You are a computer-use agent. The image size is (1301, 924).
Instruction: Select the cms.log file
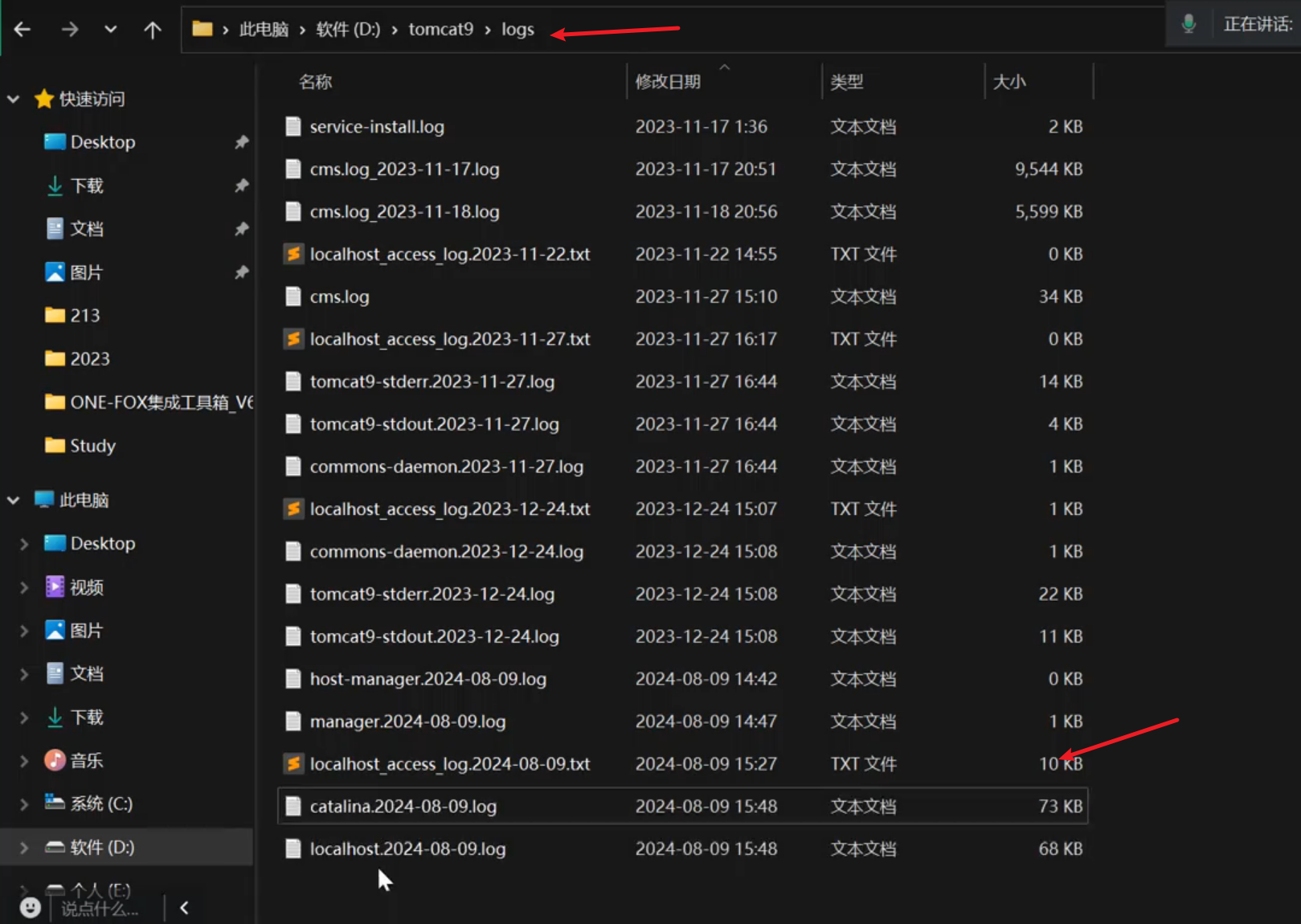click(x=339, y=296)
